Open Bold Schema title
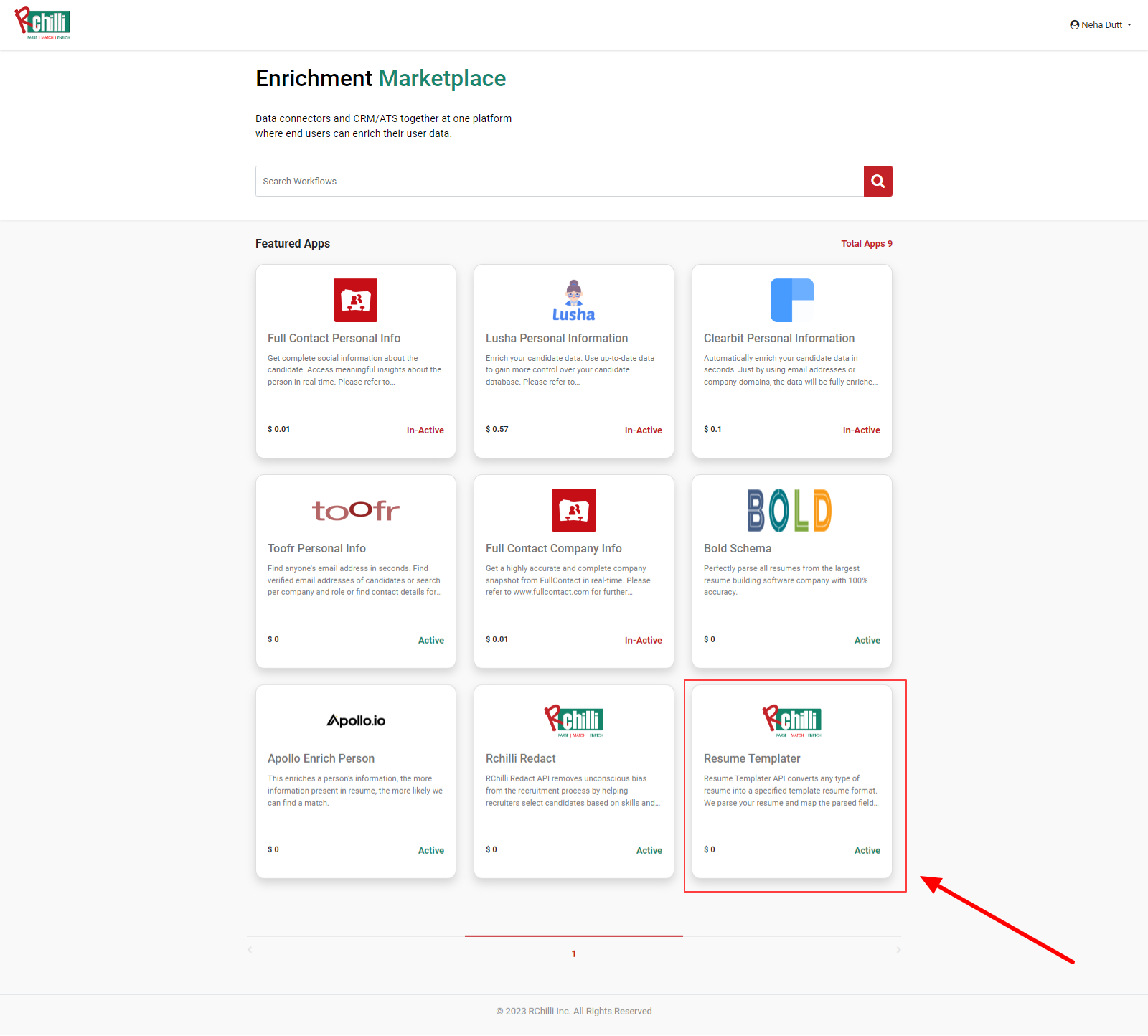This screenshot has height=1036, width=1148. click(738, 548)
